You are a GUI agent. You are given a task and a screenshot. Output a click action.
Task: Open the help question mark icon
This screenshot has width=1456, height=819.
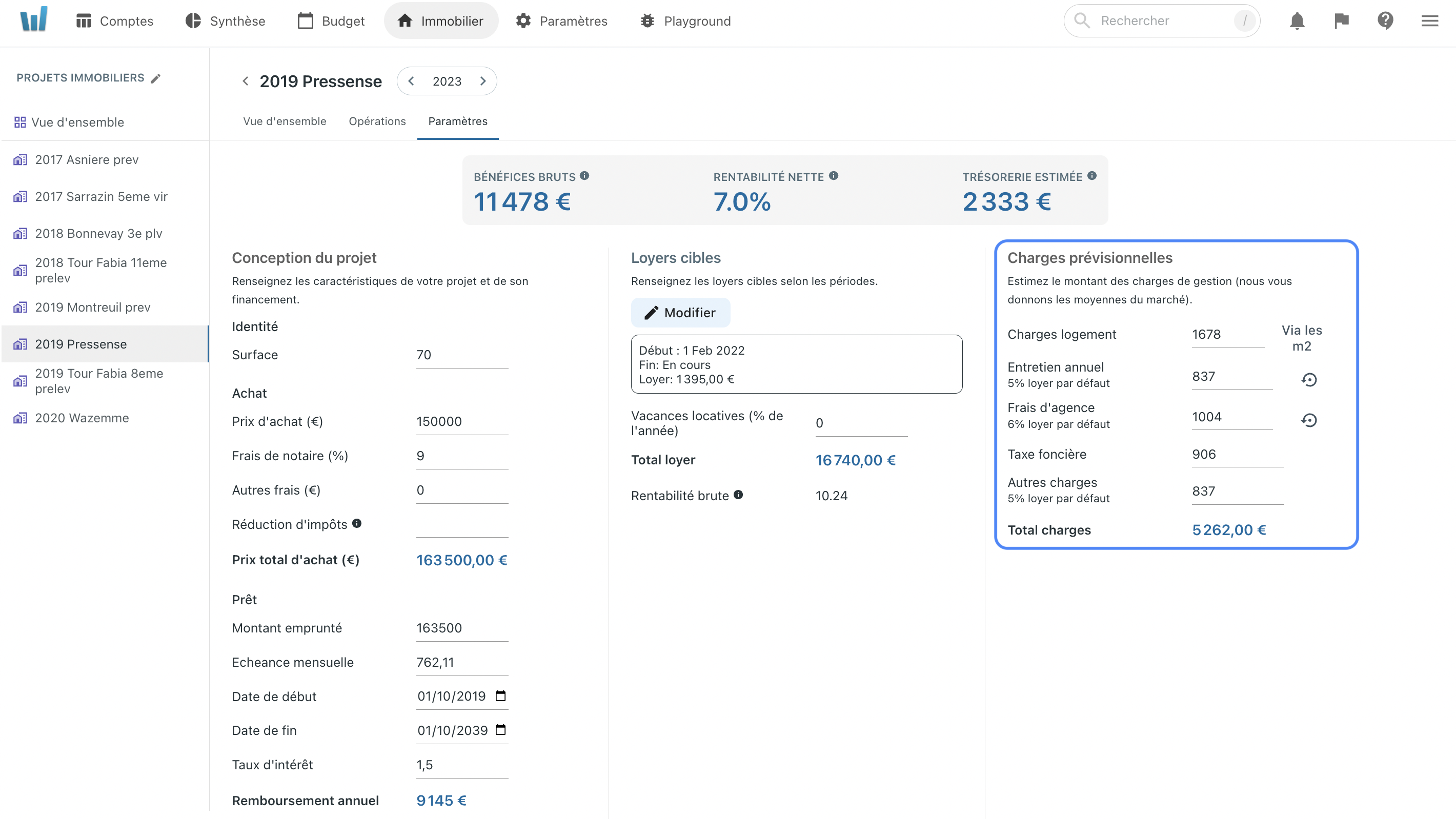pyautogui.click(x=1385, y=21)
